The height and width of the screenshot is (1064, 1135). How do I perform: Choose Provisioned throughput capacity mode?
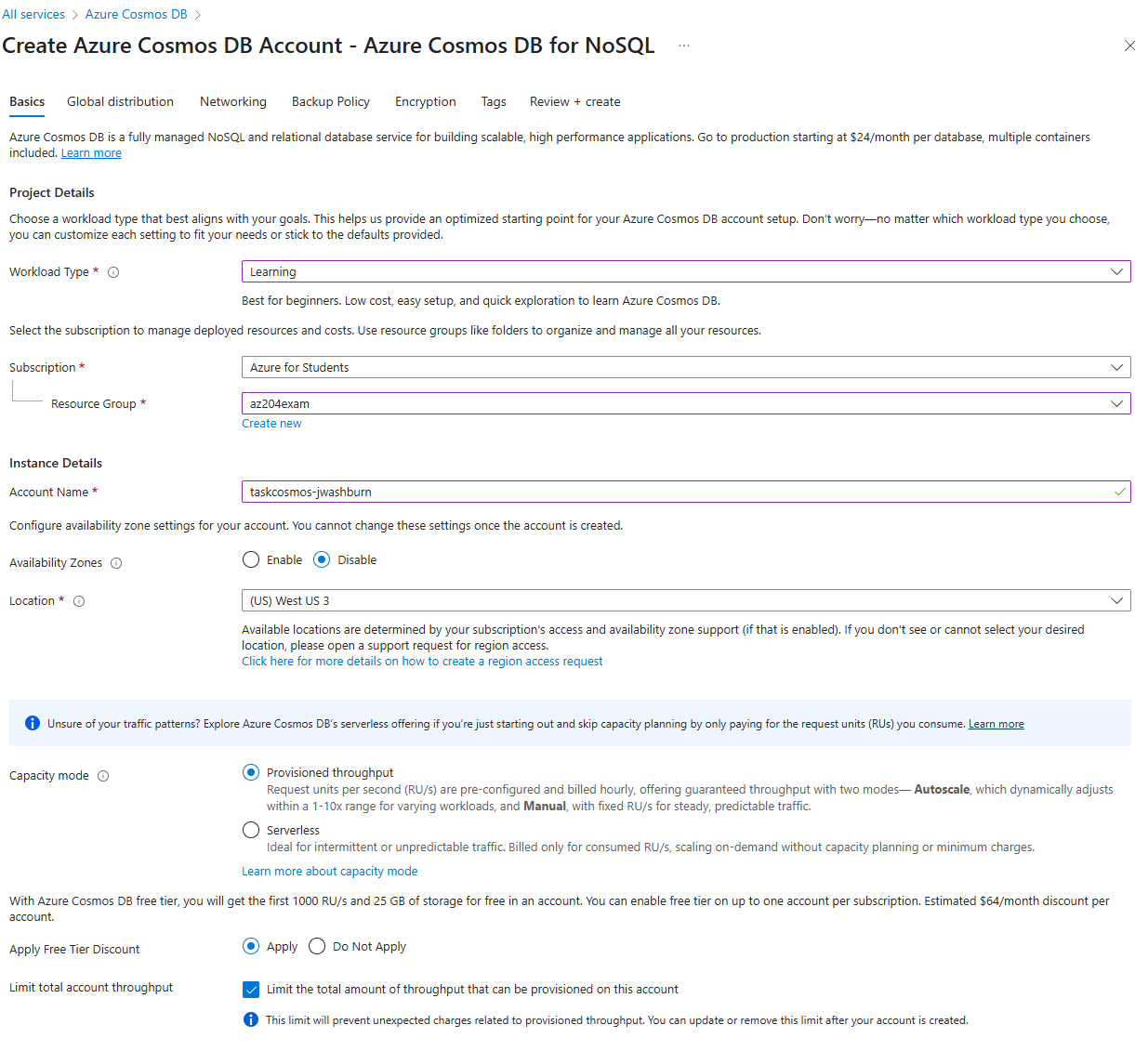pyautogui.click(x=251, y=772)
